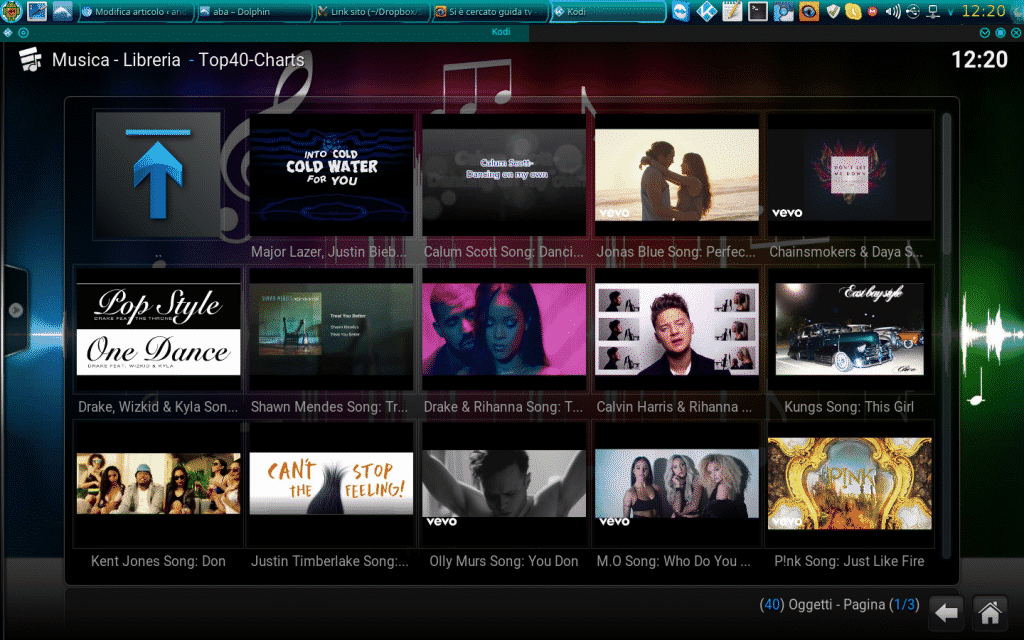The width and height of the screenshot is (1024, 640).
Task: Click Kungs Song: This Girl label
Action: point(849,407)
